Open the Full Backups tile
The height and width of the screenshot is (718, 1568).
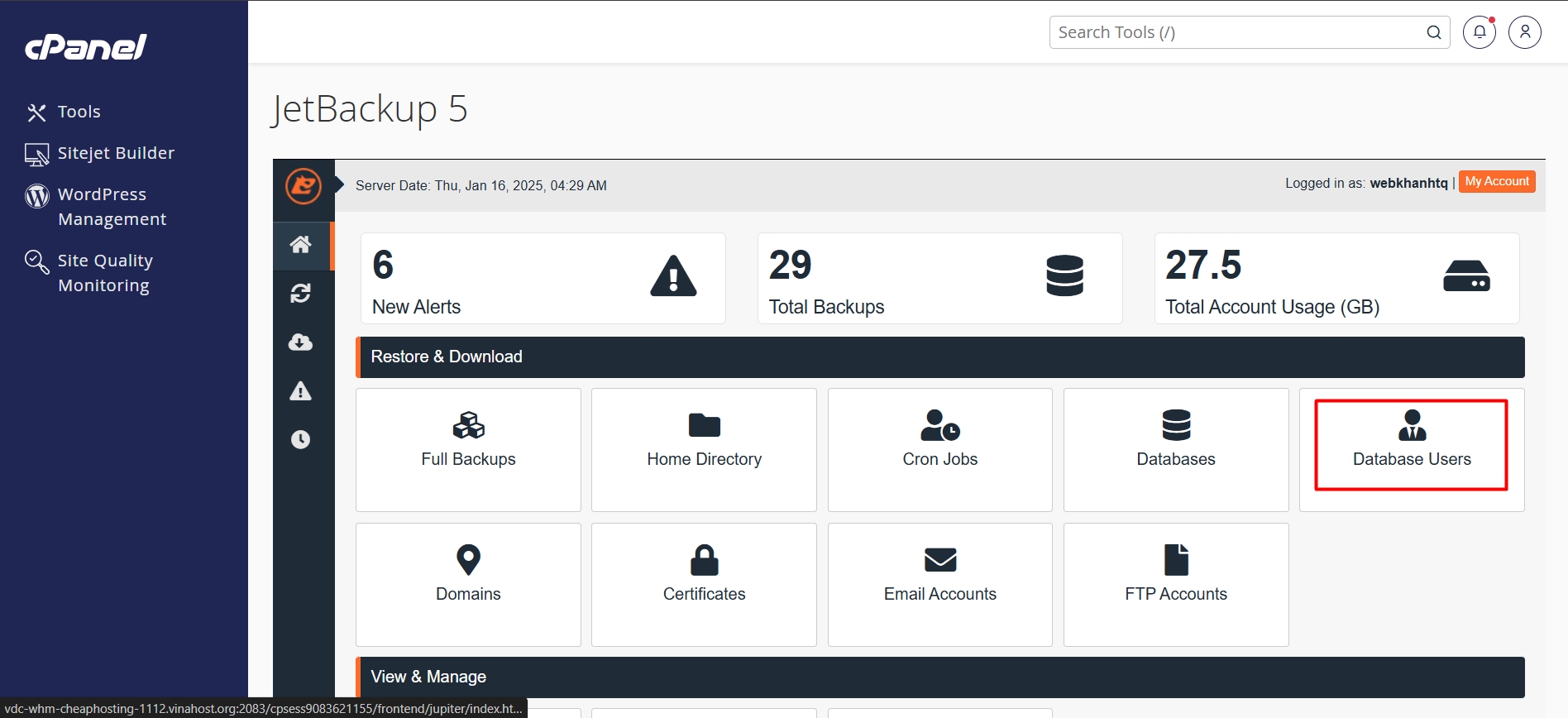point(468,449)
